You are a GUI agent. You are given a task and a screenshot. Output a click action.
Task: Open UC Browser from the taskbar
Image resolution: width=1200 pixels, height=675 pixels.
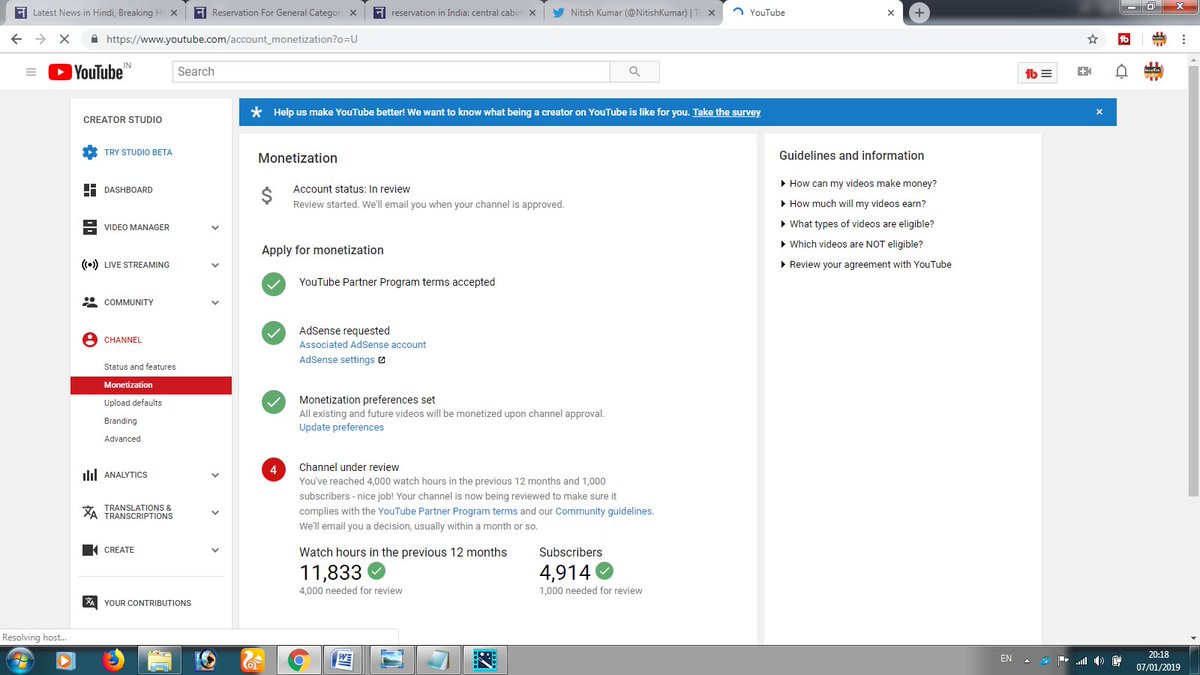[253, 660]
